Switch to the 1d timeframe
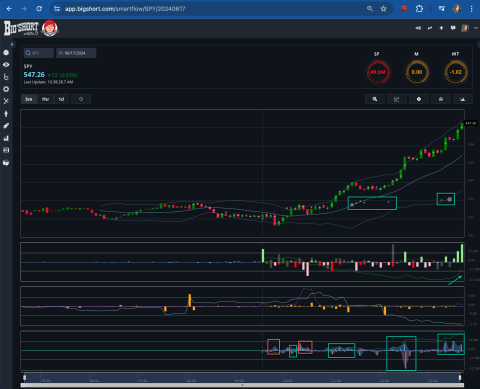Image resolution: width=480 pixels, height=389 pixels. pos(61,99)
